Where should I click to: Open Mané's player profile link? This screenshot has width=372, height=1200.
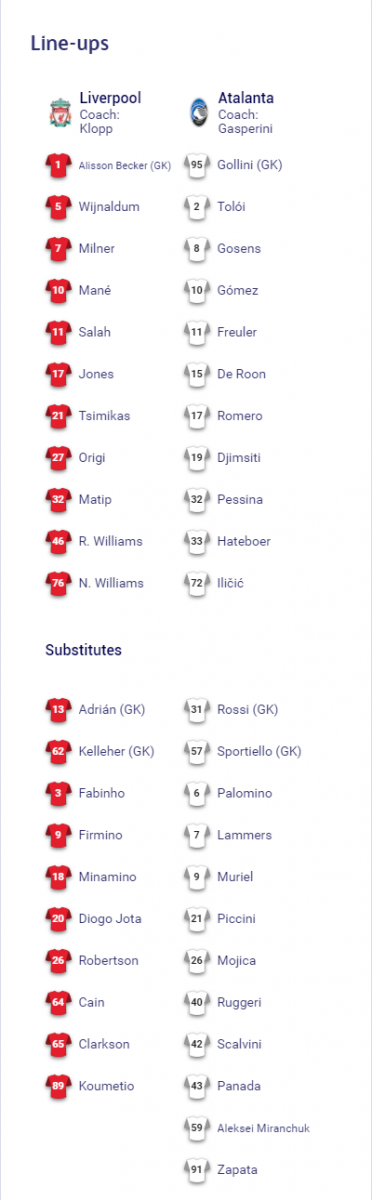click(95, 290)
